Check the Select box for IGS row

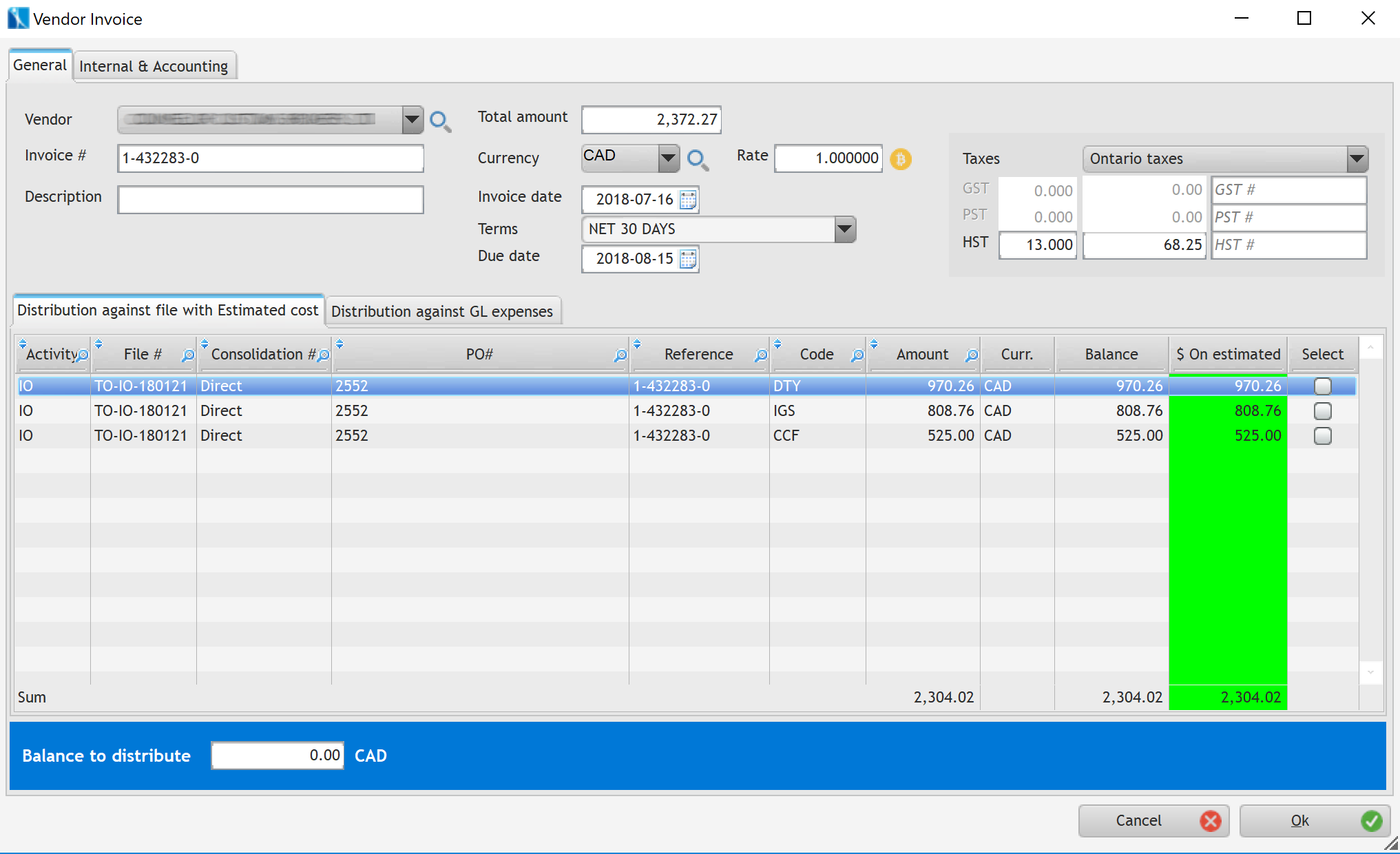tap(1322, 411)
